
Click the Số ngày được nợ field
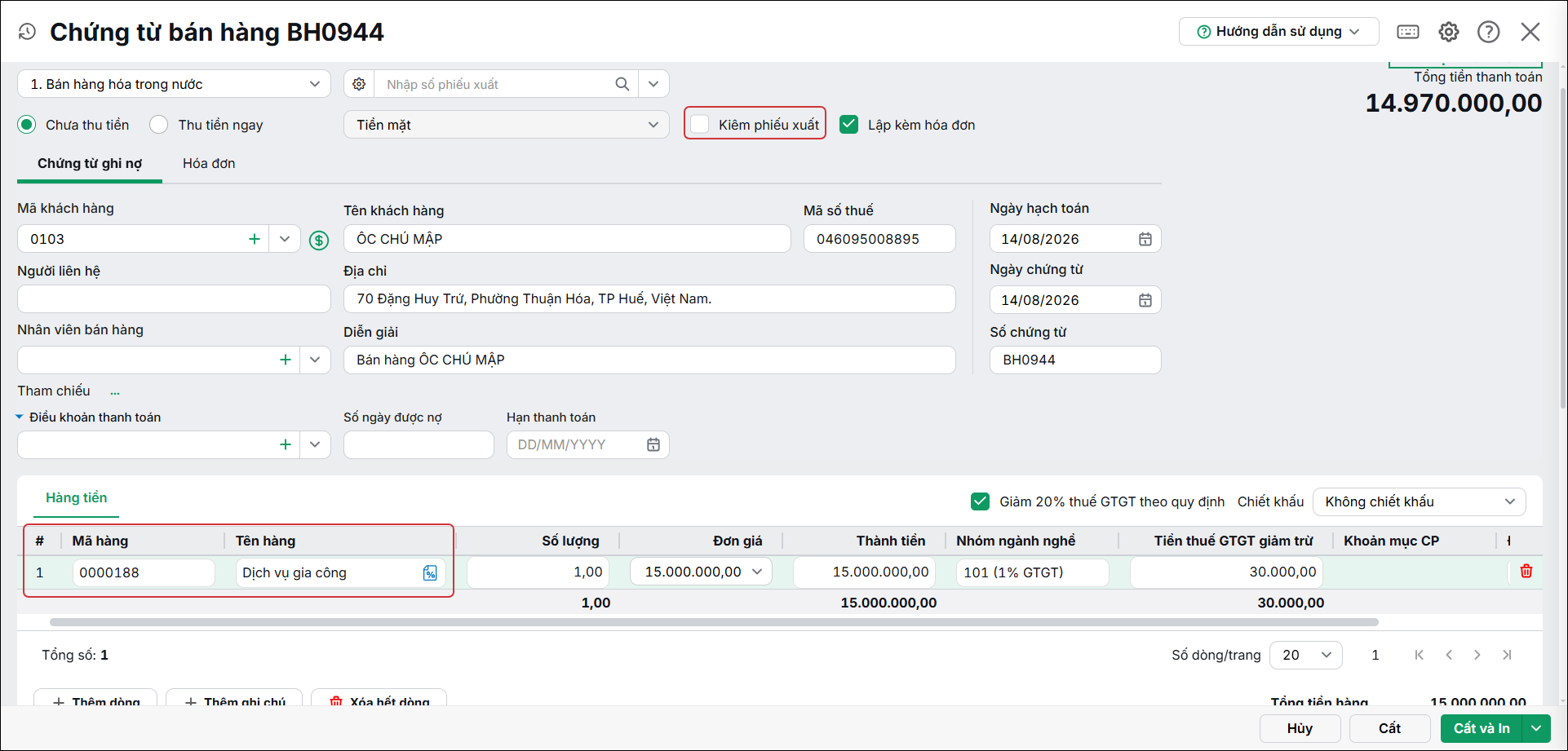click(419, 444)
